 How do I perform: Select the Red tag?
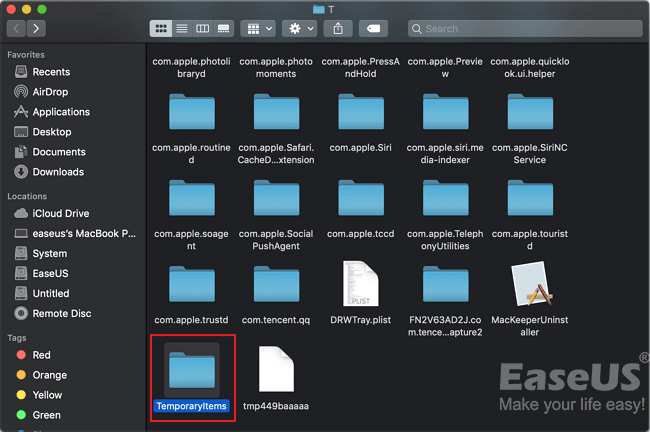(41, 355)
